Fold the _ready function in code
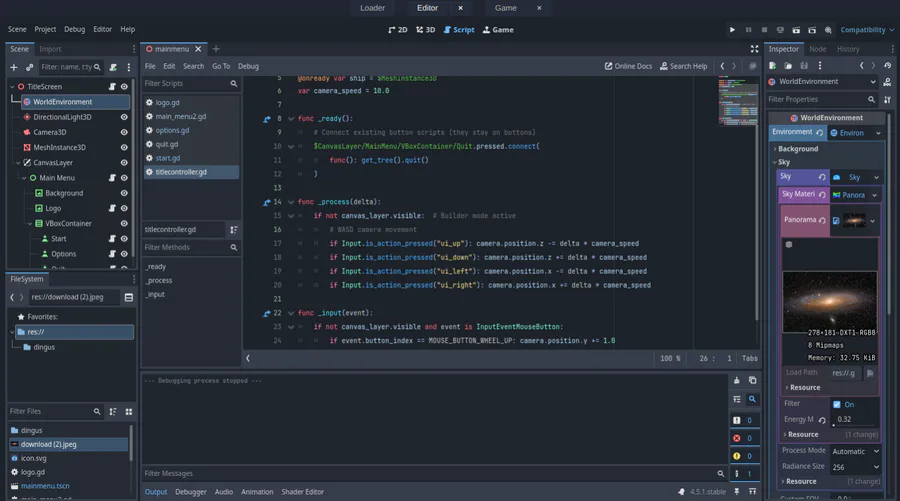This screenshot has width=900, height=501. [x=291, y=119]
